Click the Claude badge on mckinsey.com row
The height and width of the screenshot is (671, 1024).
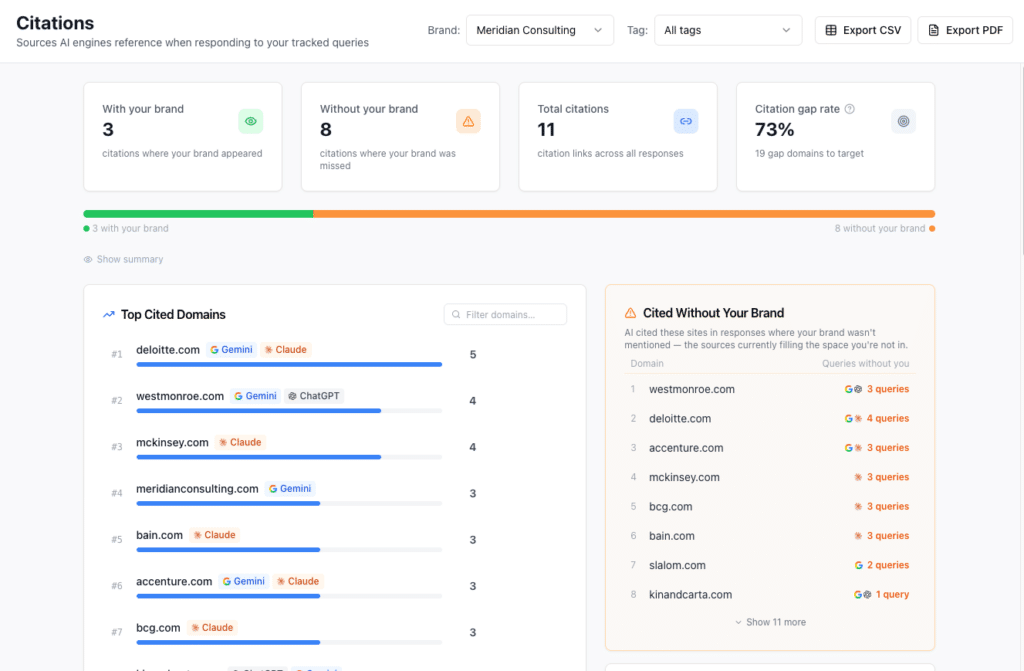[240, 442]
